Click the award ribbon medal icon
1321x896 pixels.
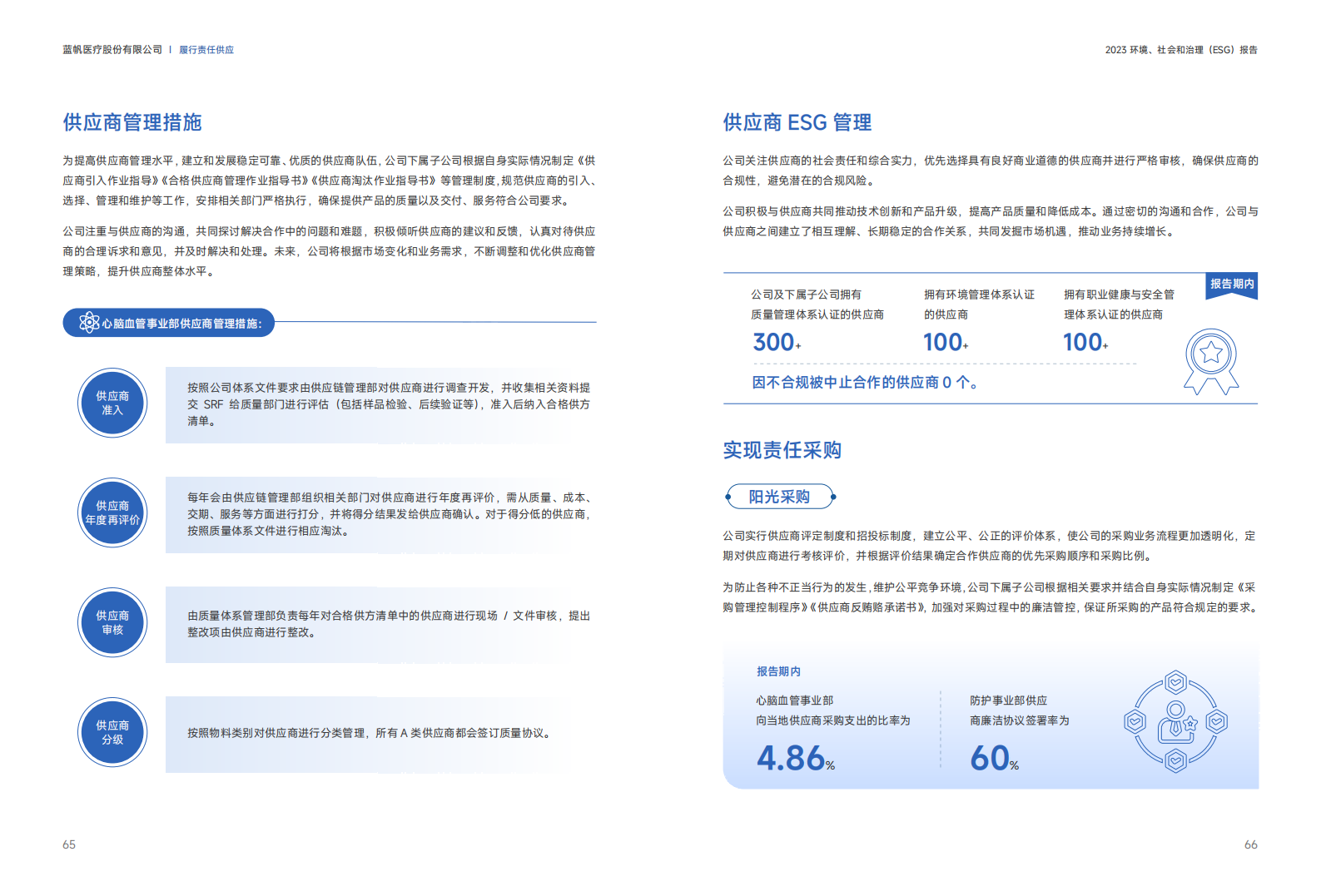coord(1211,361)
